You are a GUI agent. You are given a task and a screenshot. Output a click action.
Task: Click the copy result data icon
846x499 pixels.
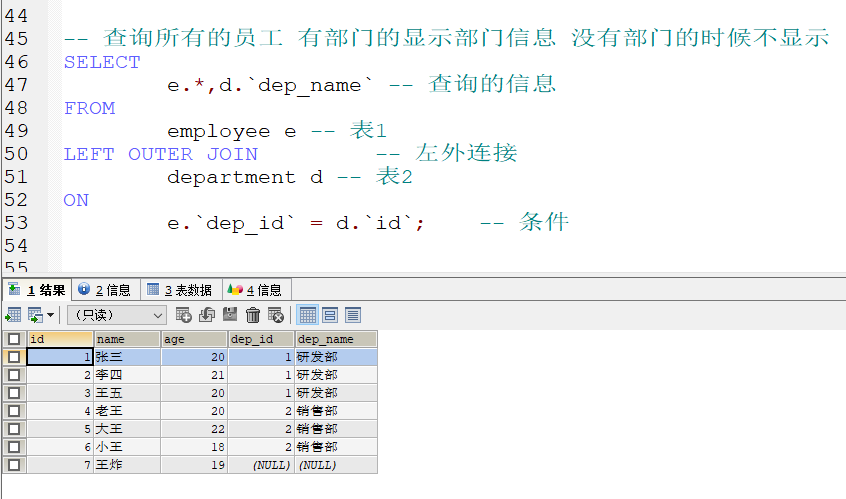coord(35,315)
